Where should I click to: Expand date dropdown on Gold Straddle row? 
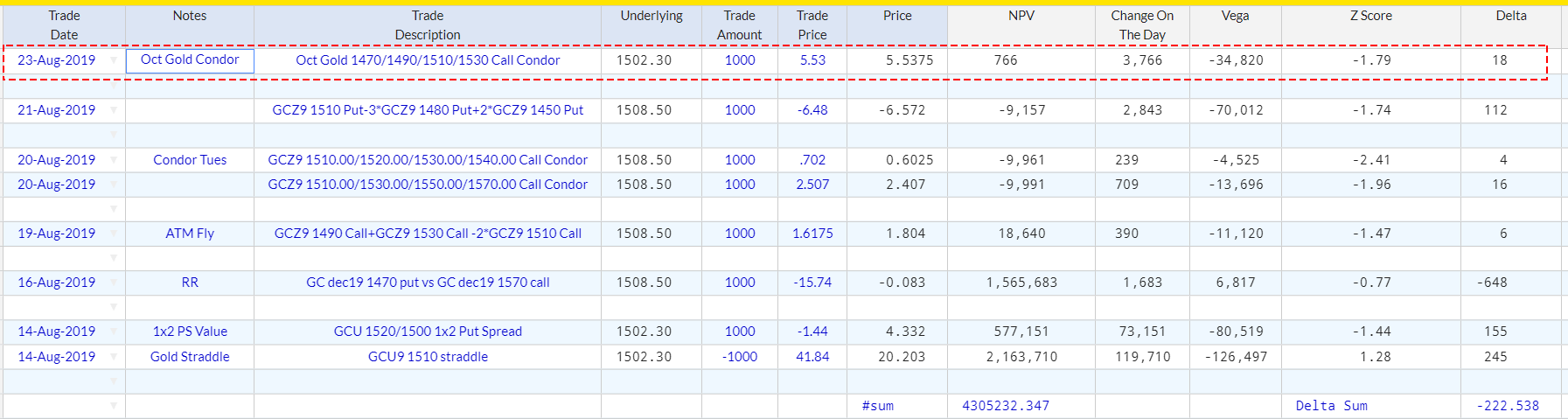tap(114, 357)
